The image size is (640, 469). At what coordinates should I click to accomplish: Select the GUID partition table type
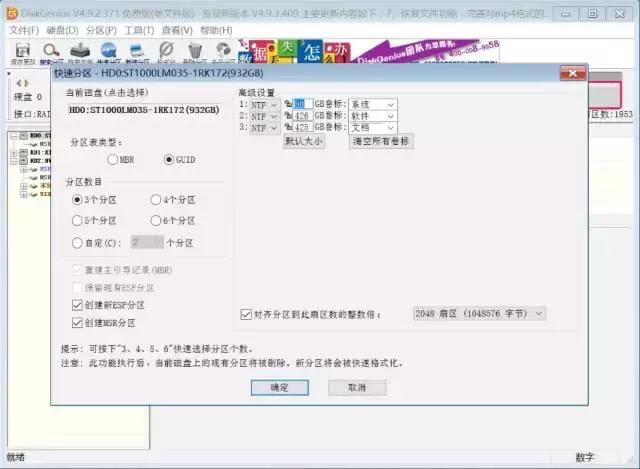click(180, 160)
